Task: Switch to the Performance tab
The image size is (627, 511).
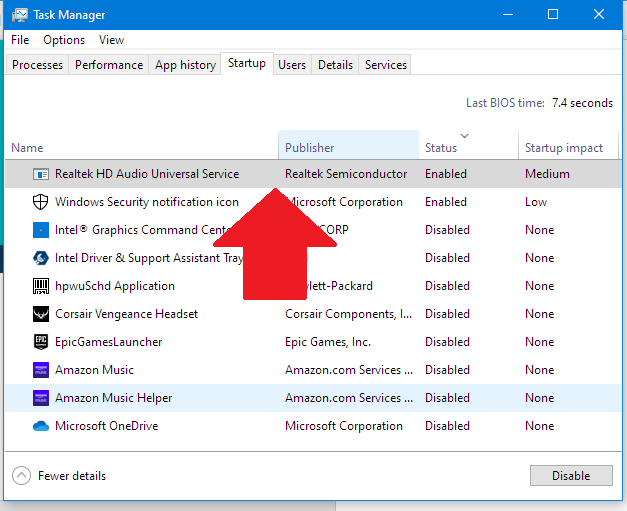Action: [109, 65]
